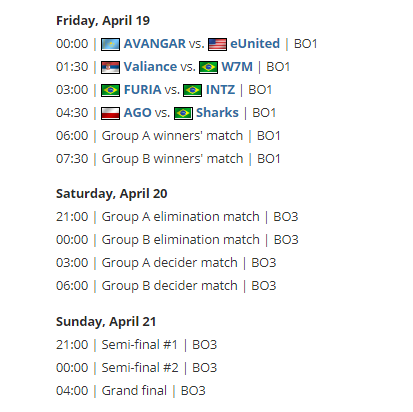
Task: Click the Brazil flag beside Sharks
Action: 183,113
